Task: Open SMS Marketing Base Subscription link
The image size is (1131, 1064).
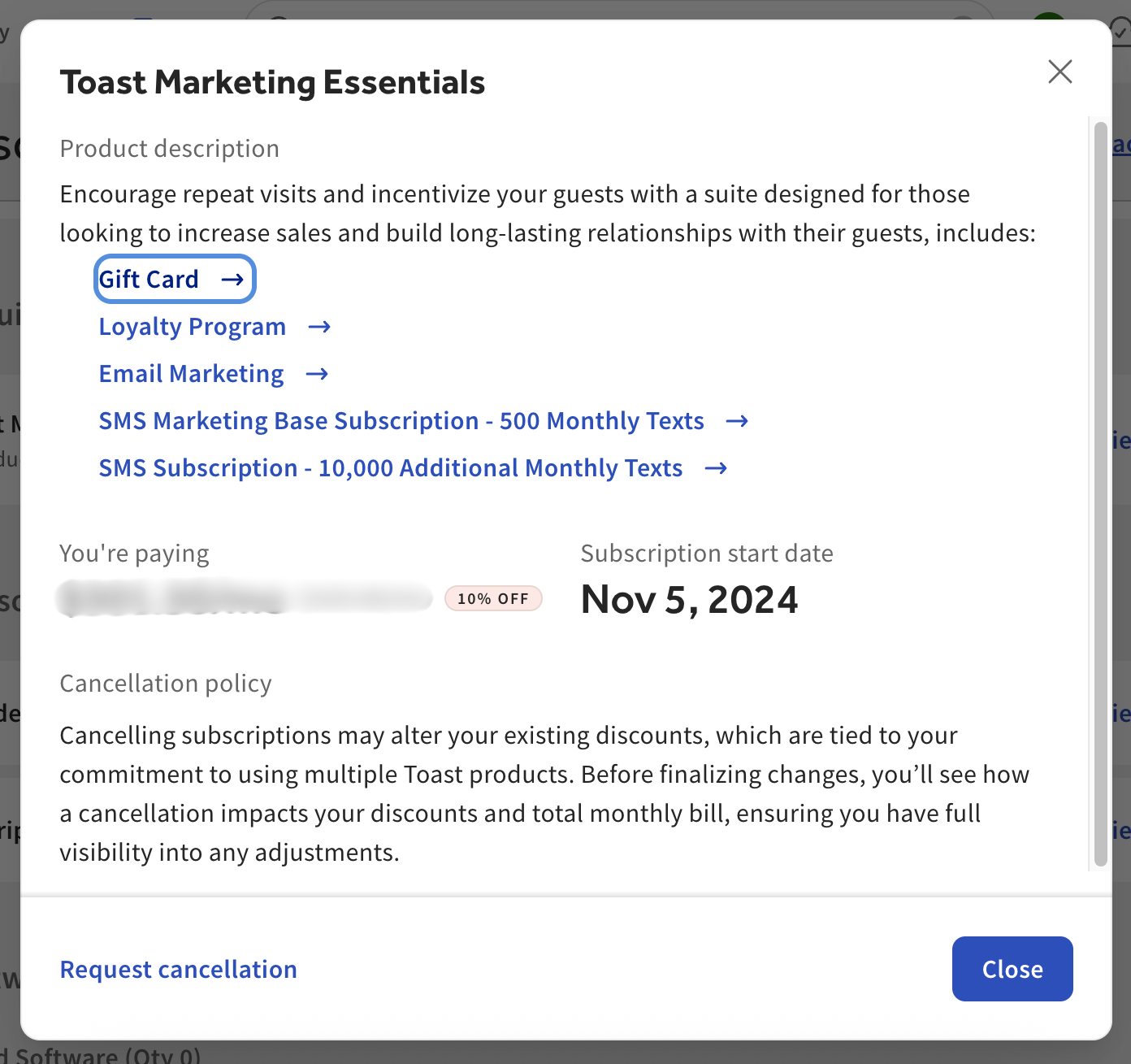Action: pos(401,421)
